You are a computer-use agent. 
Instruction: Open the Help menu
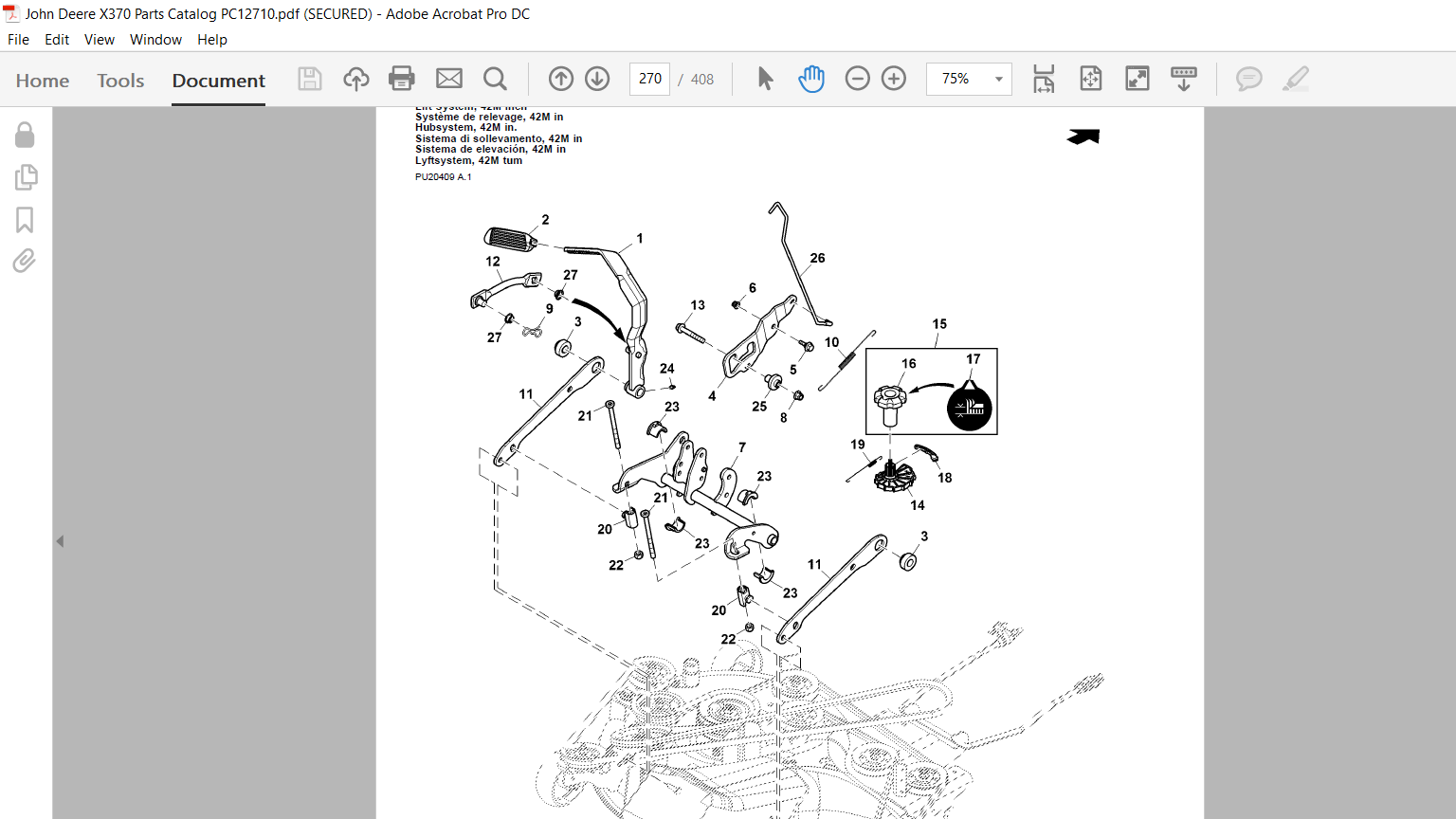pos(212,40)
